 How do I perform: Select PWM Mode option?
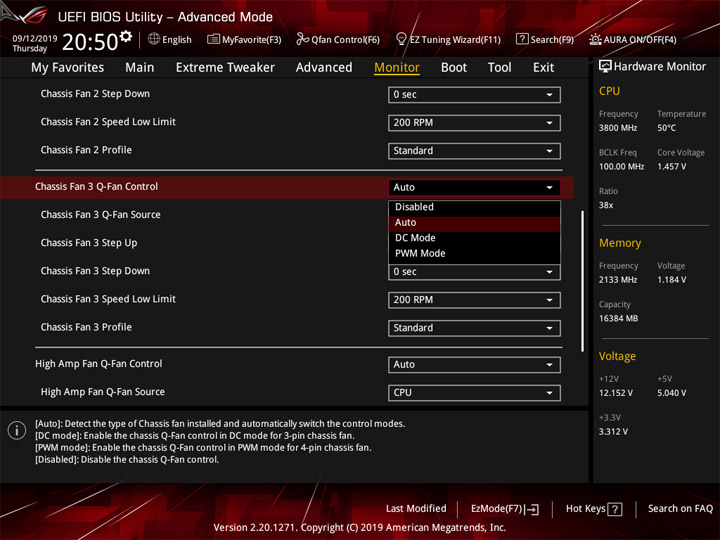pos(474,253)
